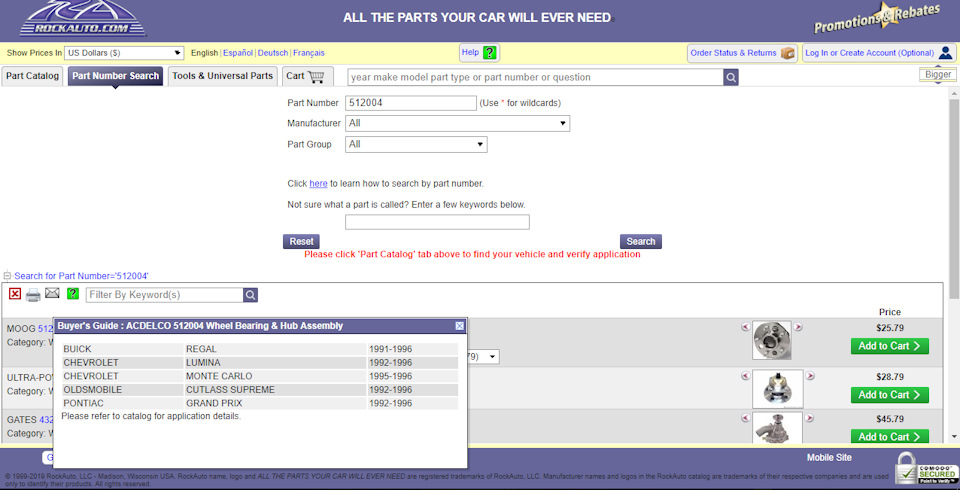
Task: Click the page scrollbar down arrow
Action: [x=954, y=436]
